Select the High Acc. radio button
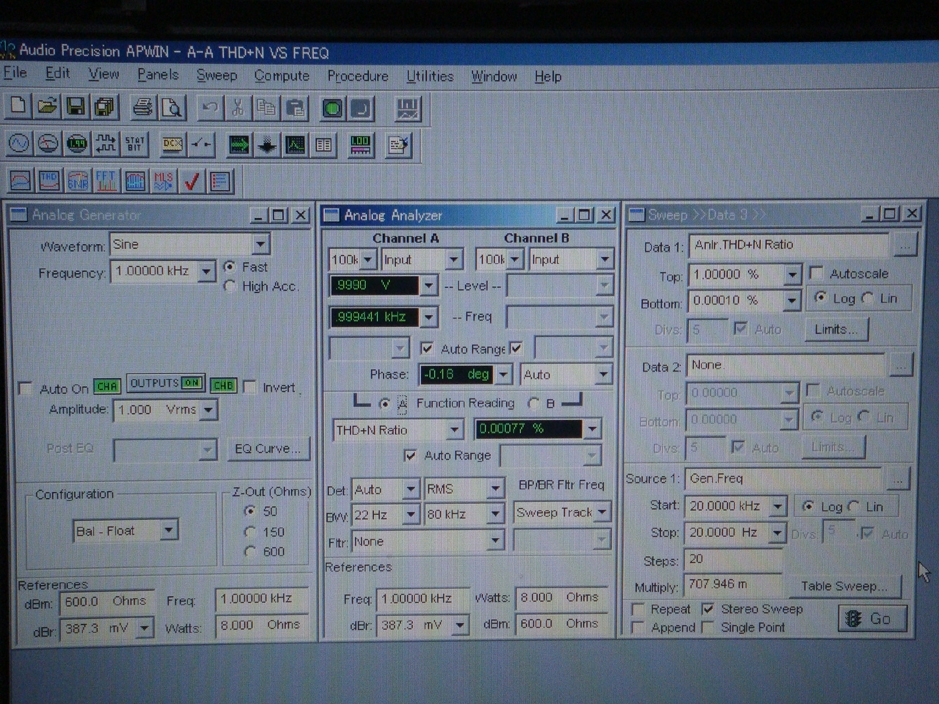This screenshot has height=704, width=939. pos(229,286)
